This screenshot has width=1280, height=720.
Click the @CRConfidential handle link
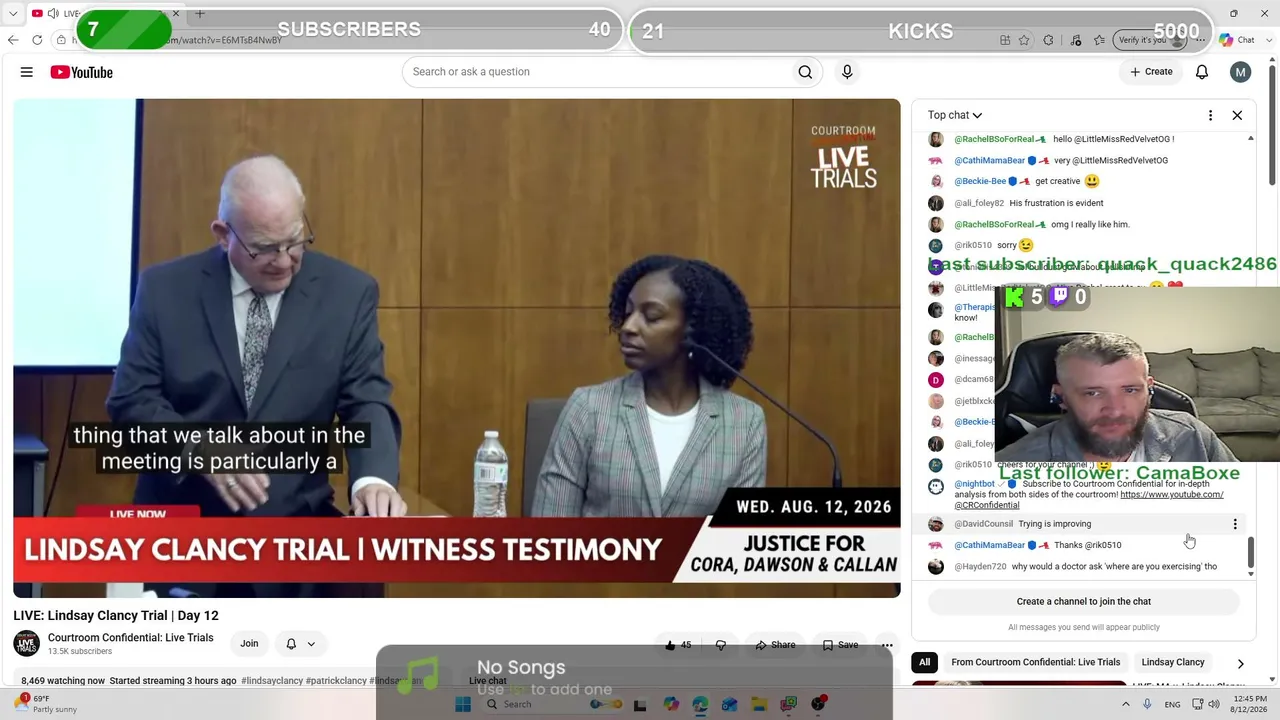point(986,505)
